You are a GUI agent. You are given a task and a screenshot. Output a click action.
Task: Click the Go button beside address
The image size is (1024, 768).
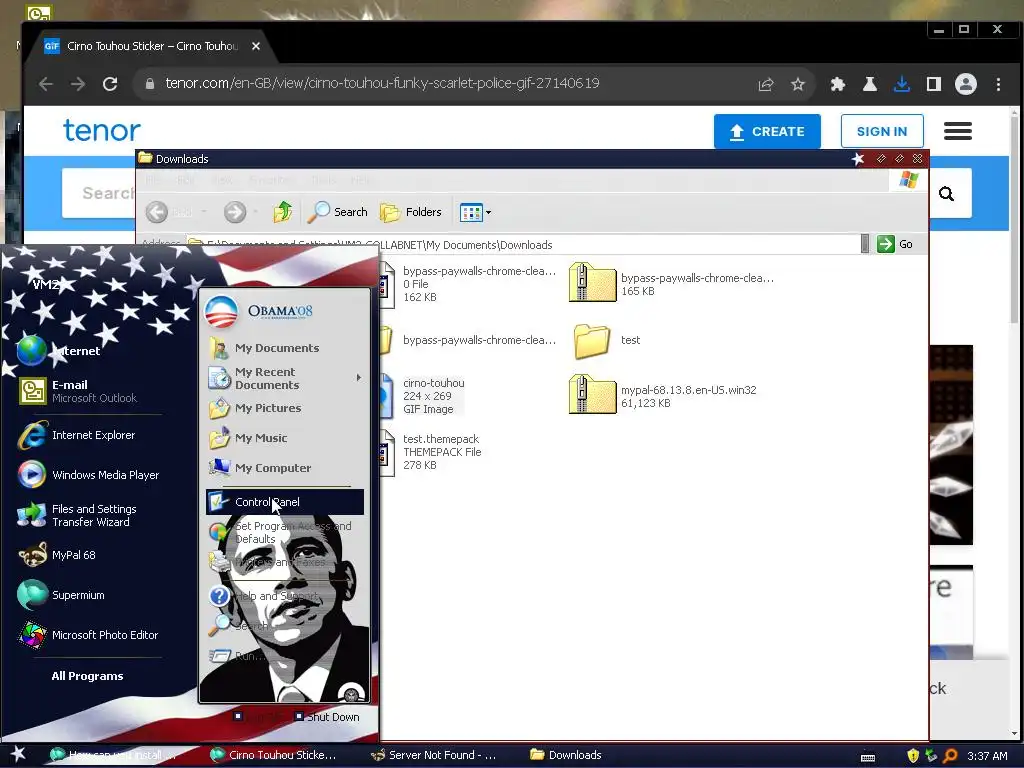(895, 244)
